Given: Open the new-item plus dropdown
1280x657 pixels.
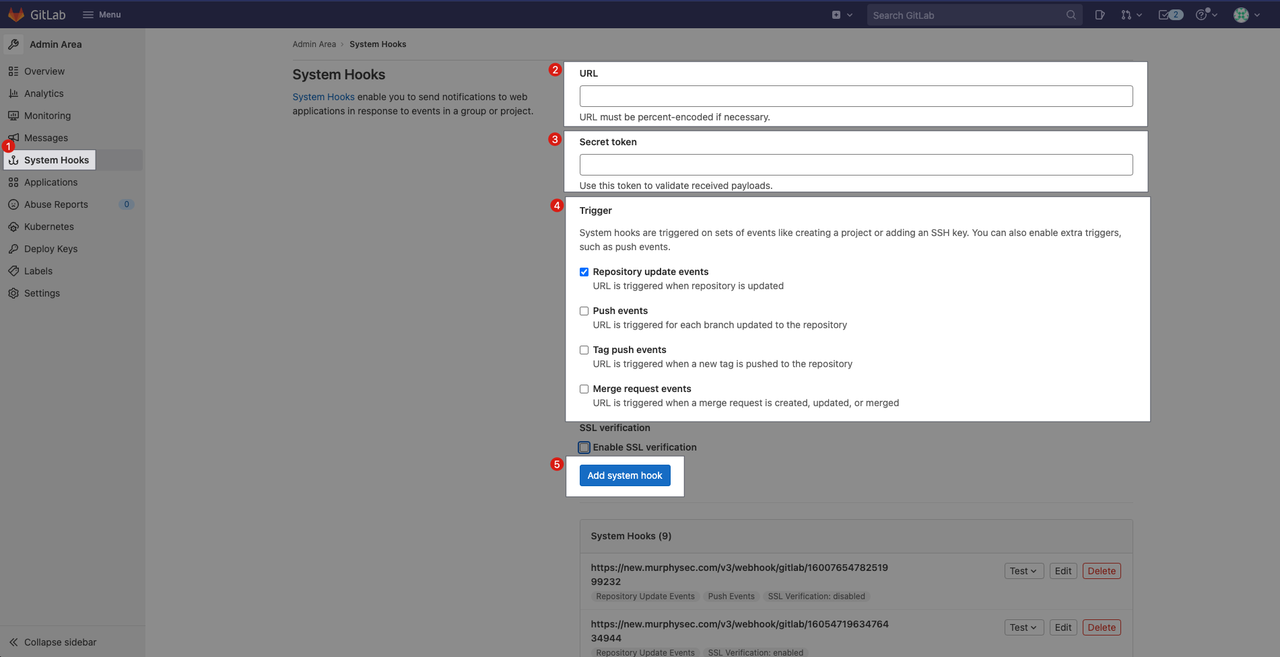Looking at the screenshot, I should tap(838, 14).
